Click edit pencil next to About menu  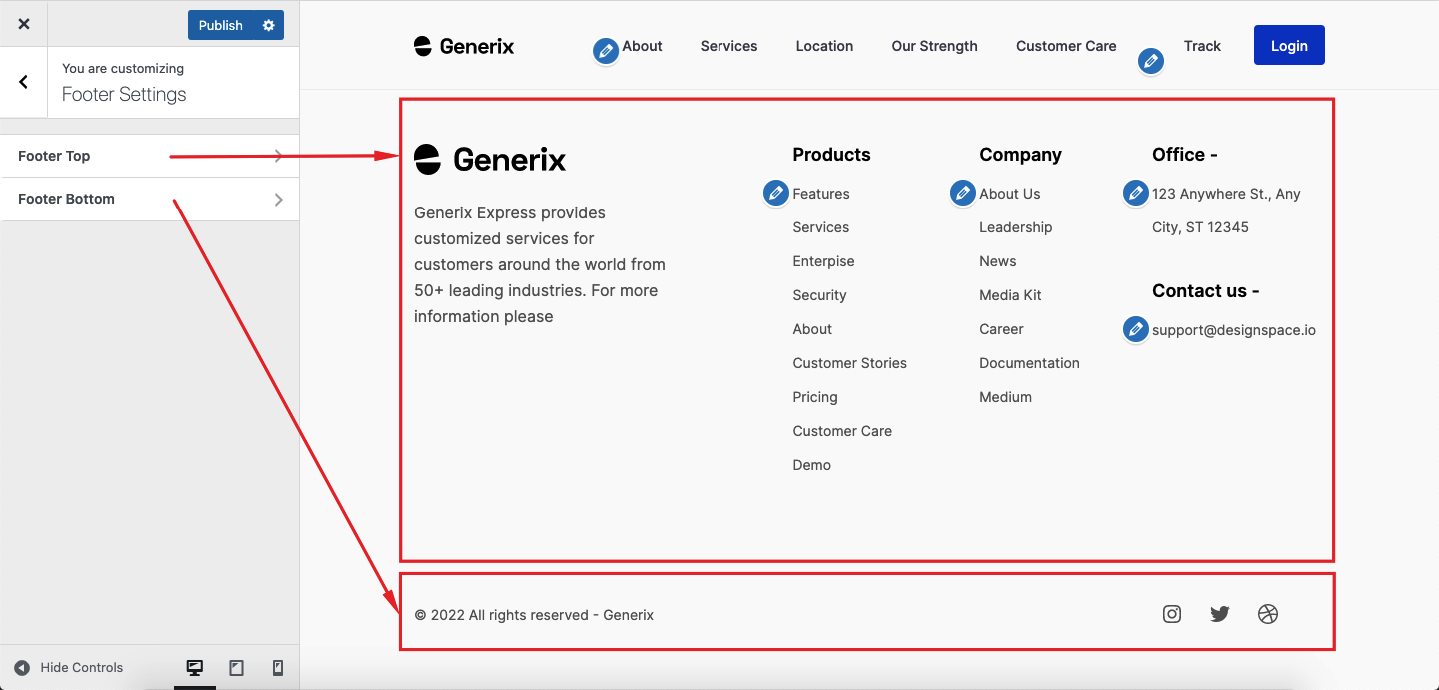(x=606, y=51)
